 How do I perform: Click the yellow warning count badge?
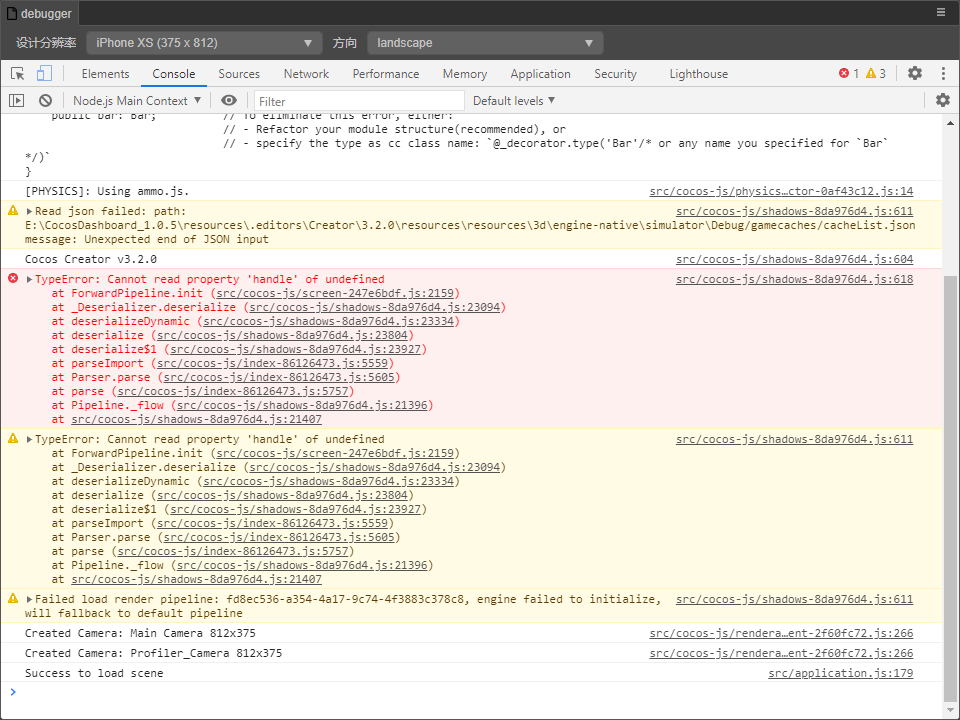(x=876, y=73)
